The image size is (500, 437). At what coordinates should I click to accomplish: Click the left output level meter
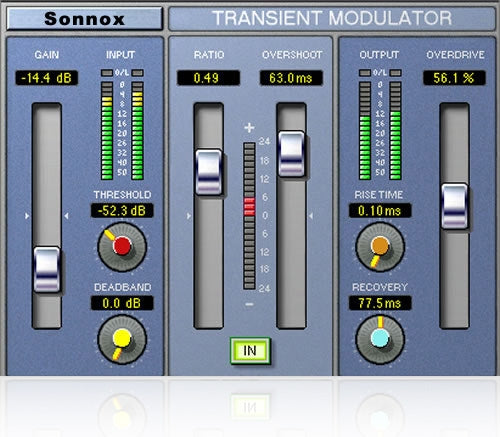[x=365, y=130]
